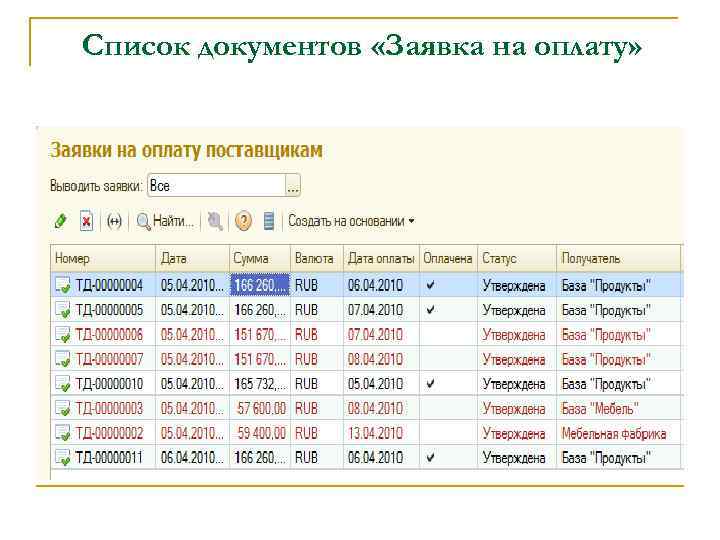This screenshot has width=720, height=540.
Task: Click the Статус column header
Action: [517, 259]
